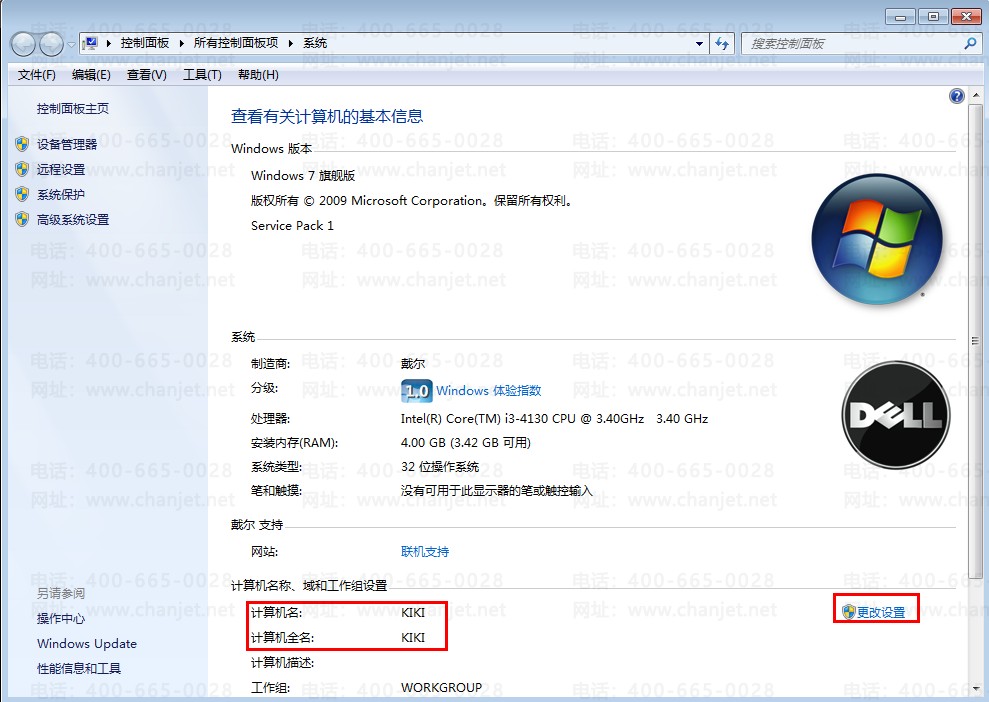Open the 帮助(H) menu
This screenshot has height=702, width=989.
click(258, 75)
